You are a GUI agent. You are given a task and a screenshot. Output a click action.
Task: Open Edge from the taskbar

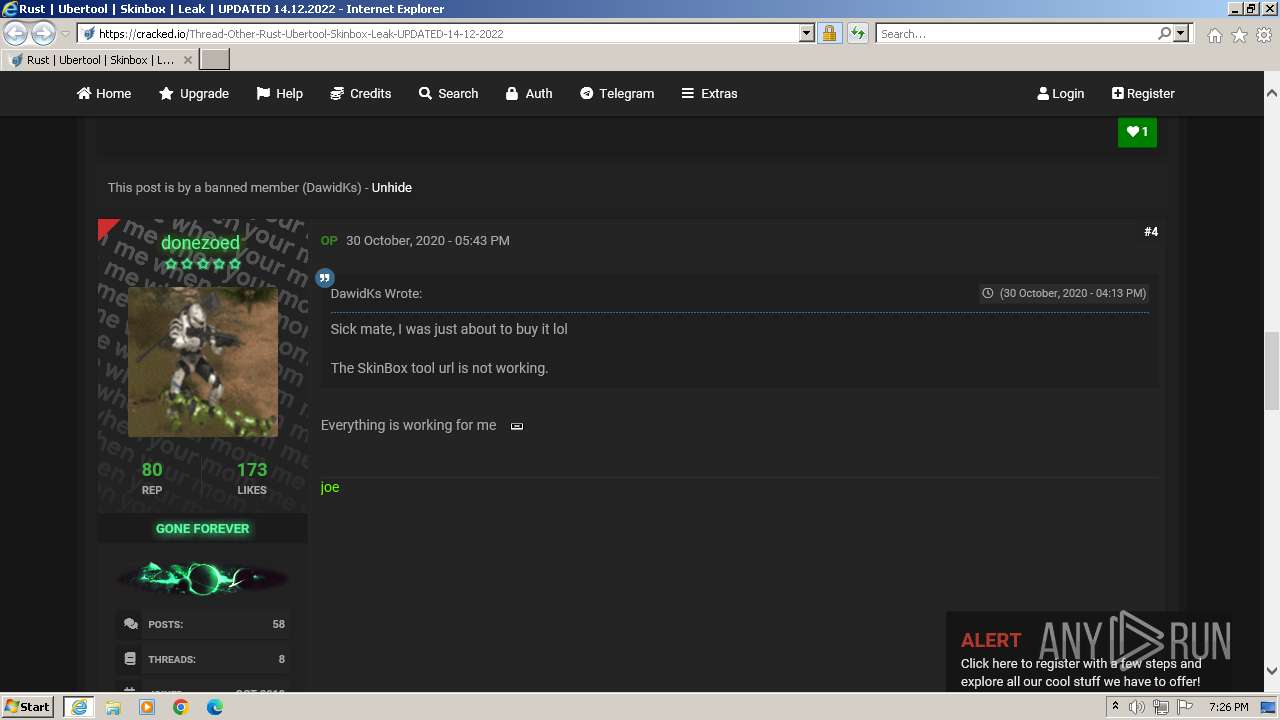coord(215,707)
